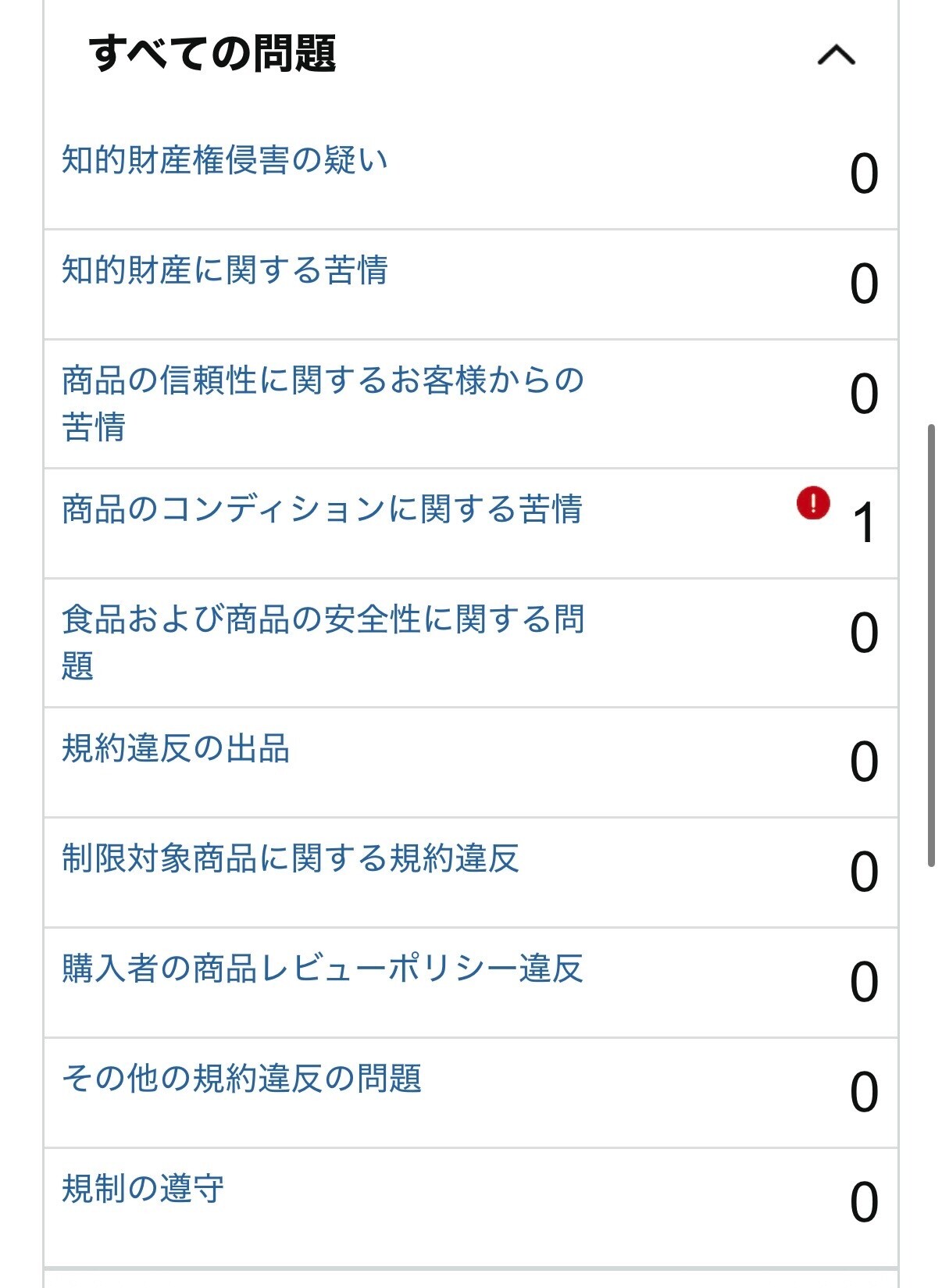Open 知的財産に関する苦情 link

tap(225, 270)
